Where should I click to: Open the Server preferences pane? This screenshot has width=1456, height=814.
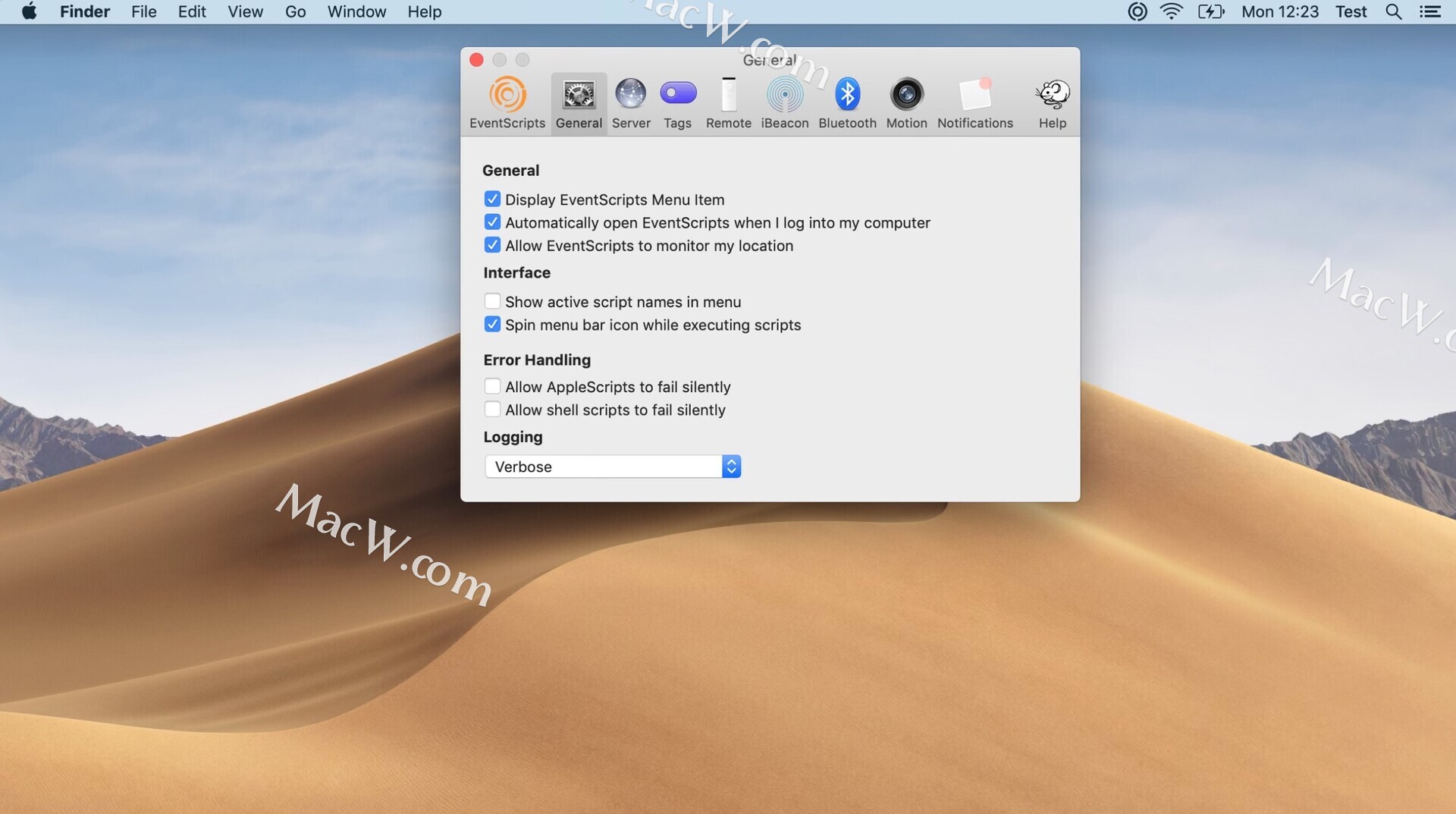631,104
